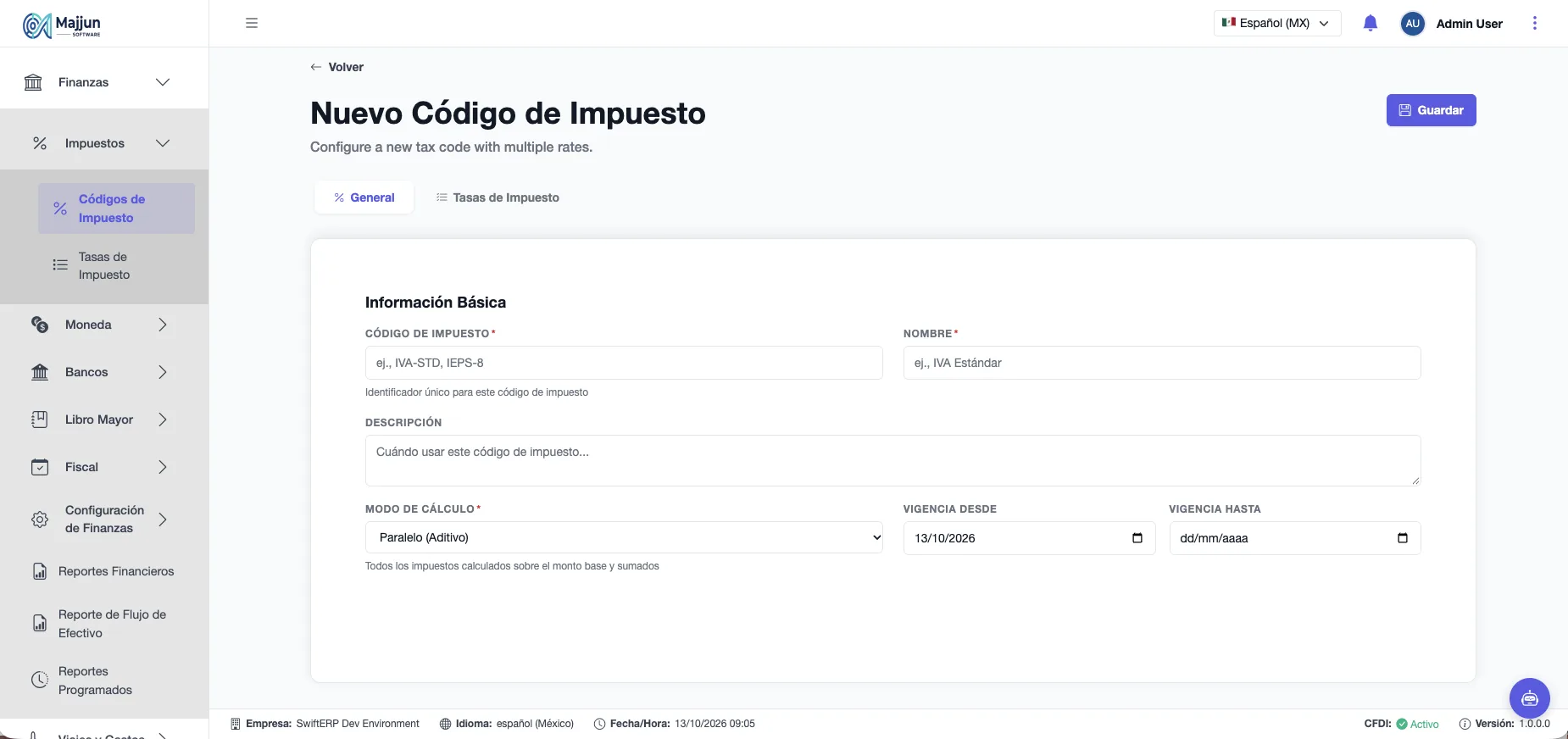Image resolution: width=1568 pixels, height=739 pixels.
Task: Click the back arrow next to Volver
Action: coord(316,67)
